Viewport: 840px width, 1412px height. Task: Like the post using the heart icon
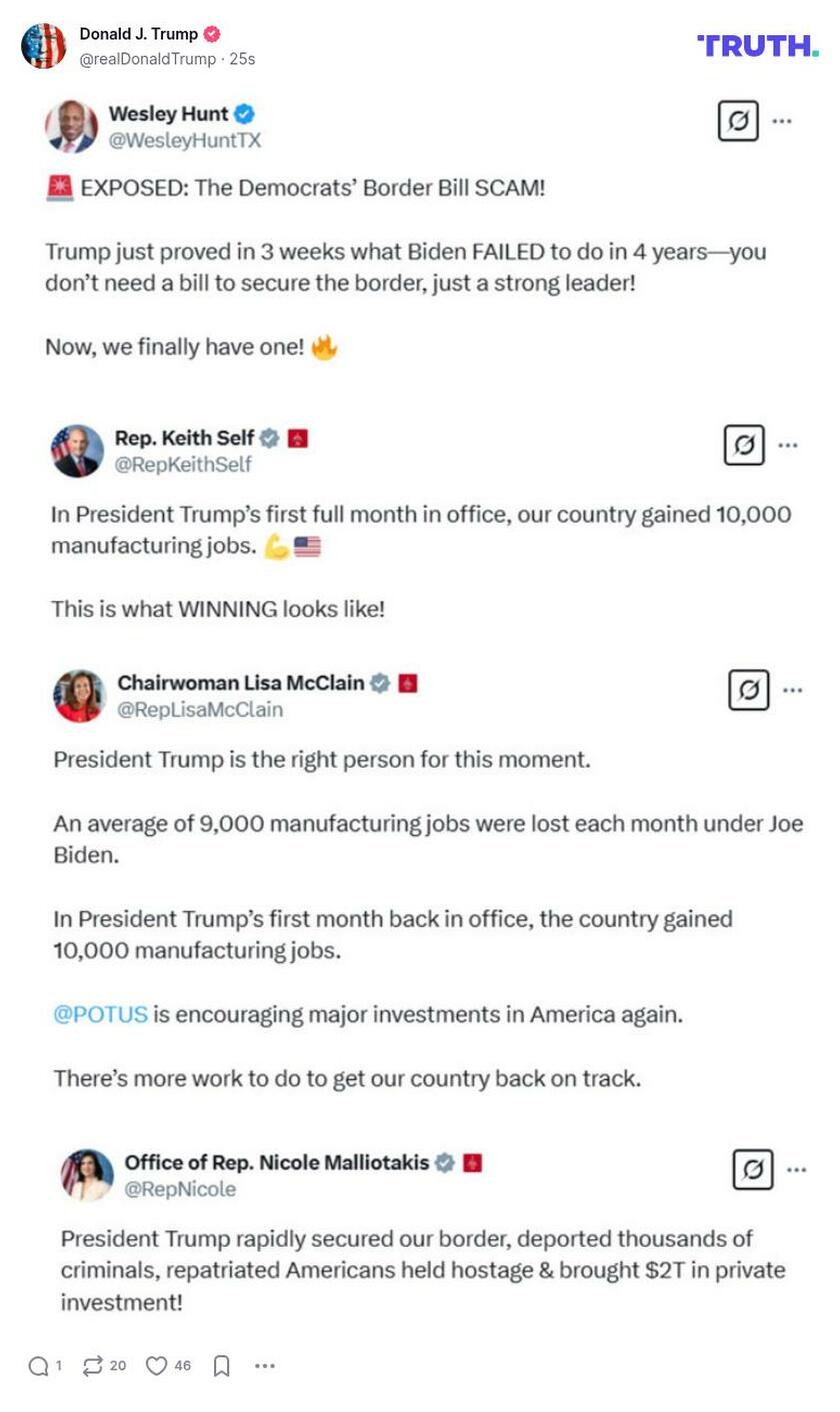tap(156, 1365)
